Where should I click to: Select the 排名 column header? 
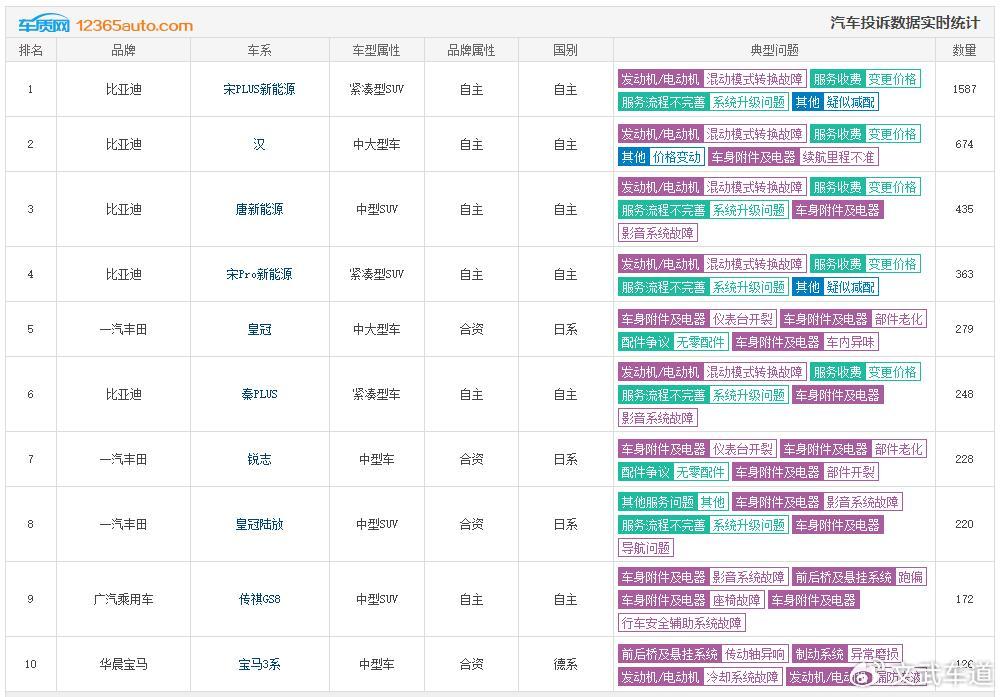[31, 50]
